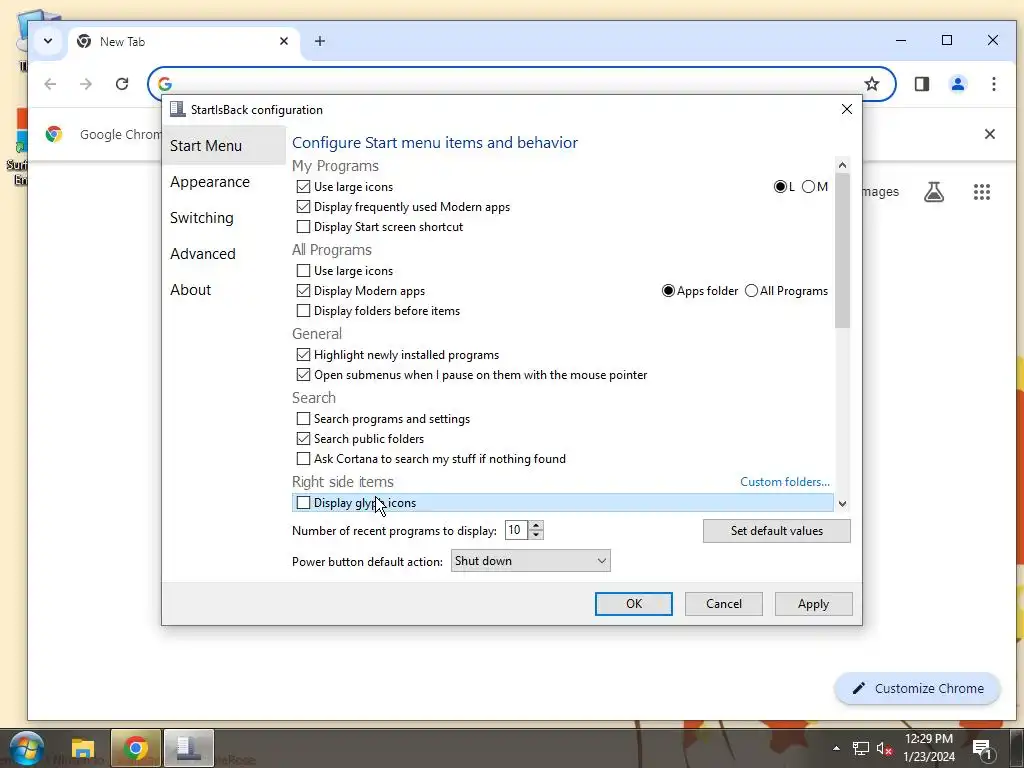The width and height of the screenshot is (1024, 768).
Task: Reload the Chrome page
Action: coord(121,84)
